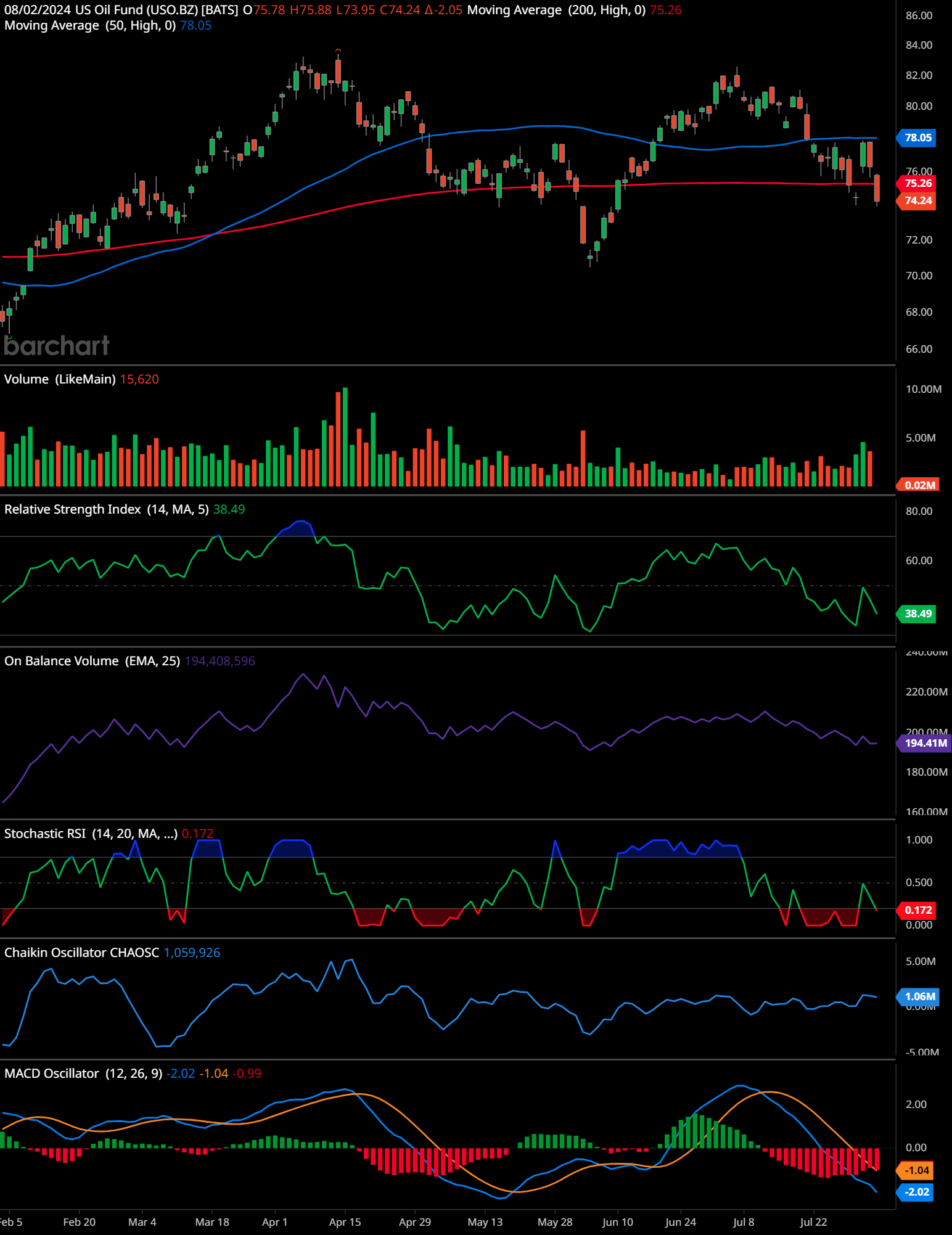
Task: Click the 86.00 price axis label
Action: (x=919, y=15)
